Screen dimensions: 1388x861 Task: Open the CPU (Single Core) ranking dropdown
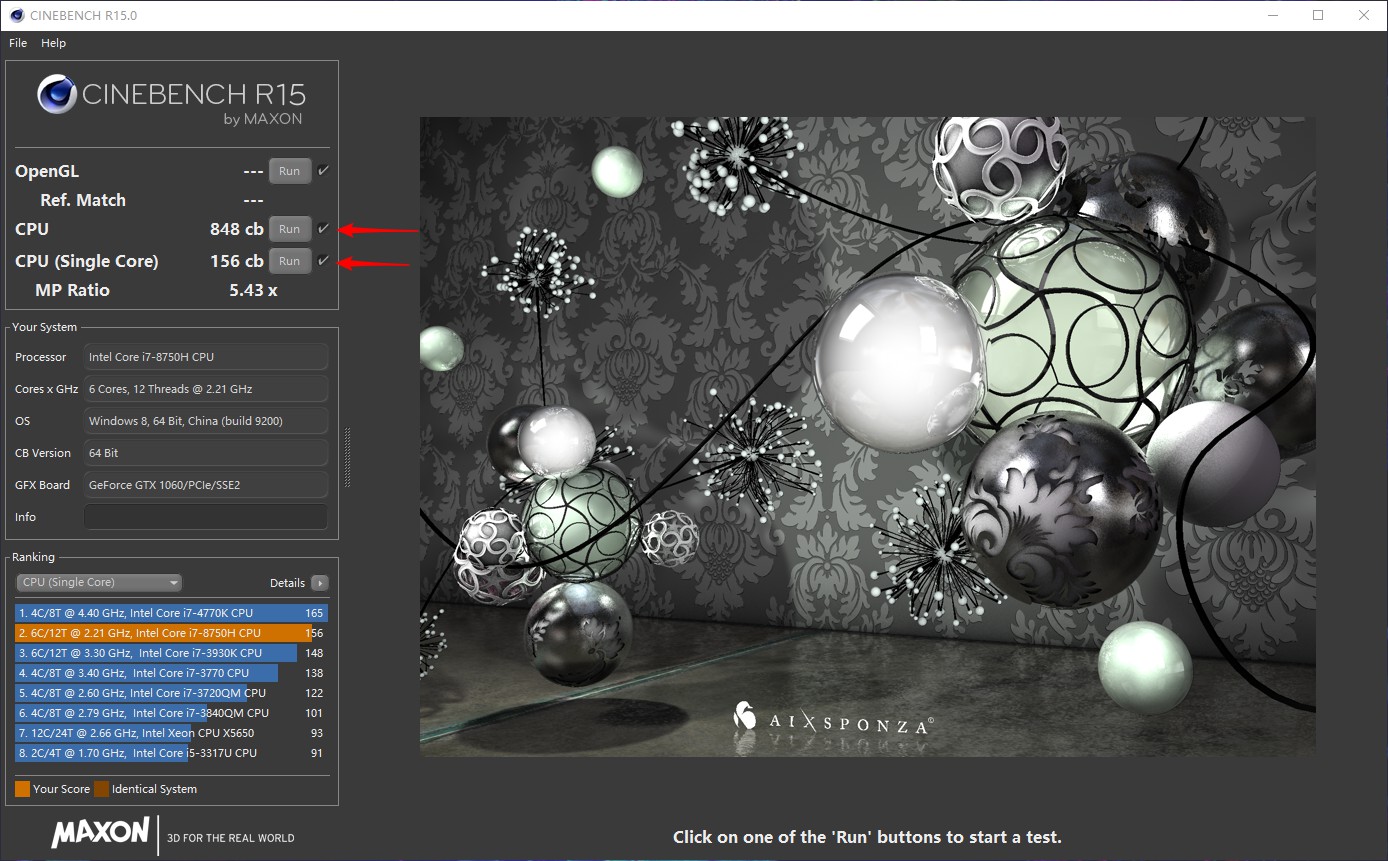[x=99, y=583]
